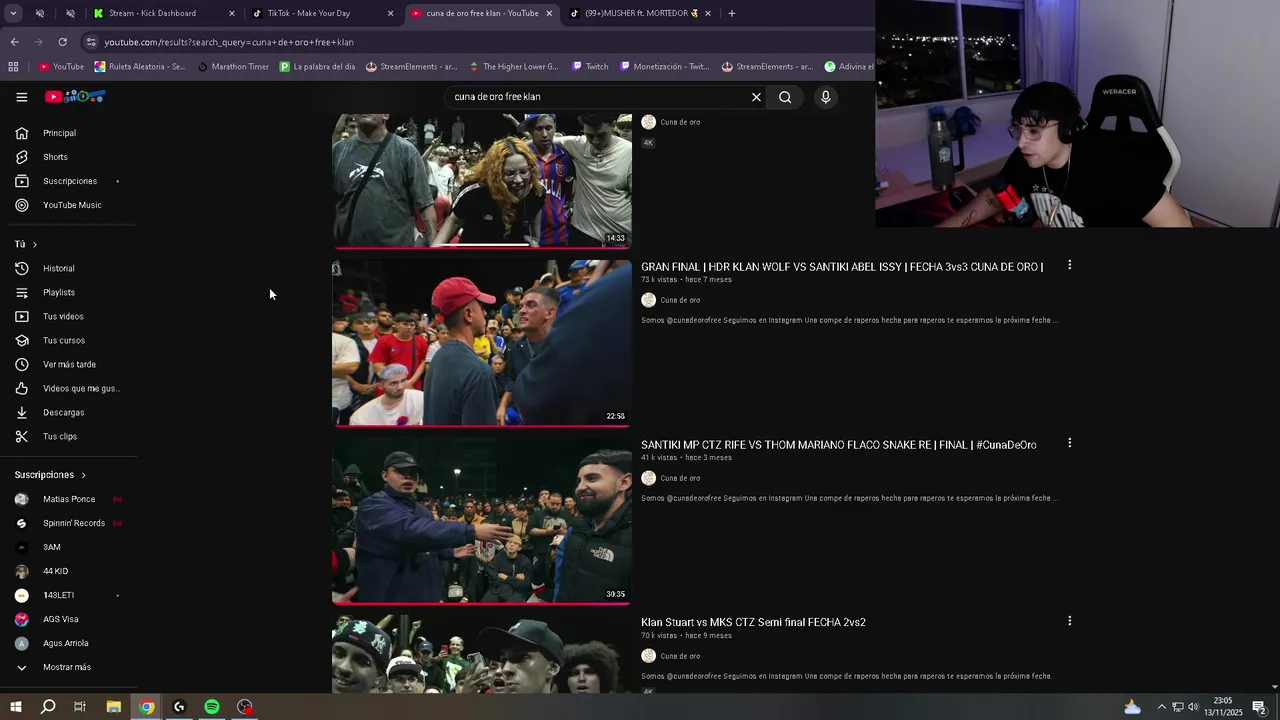Screen dimensions: 1280x720
Task: Open the YouTube hamburger guide menu
Action: pos(21,97)
